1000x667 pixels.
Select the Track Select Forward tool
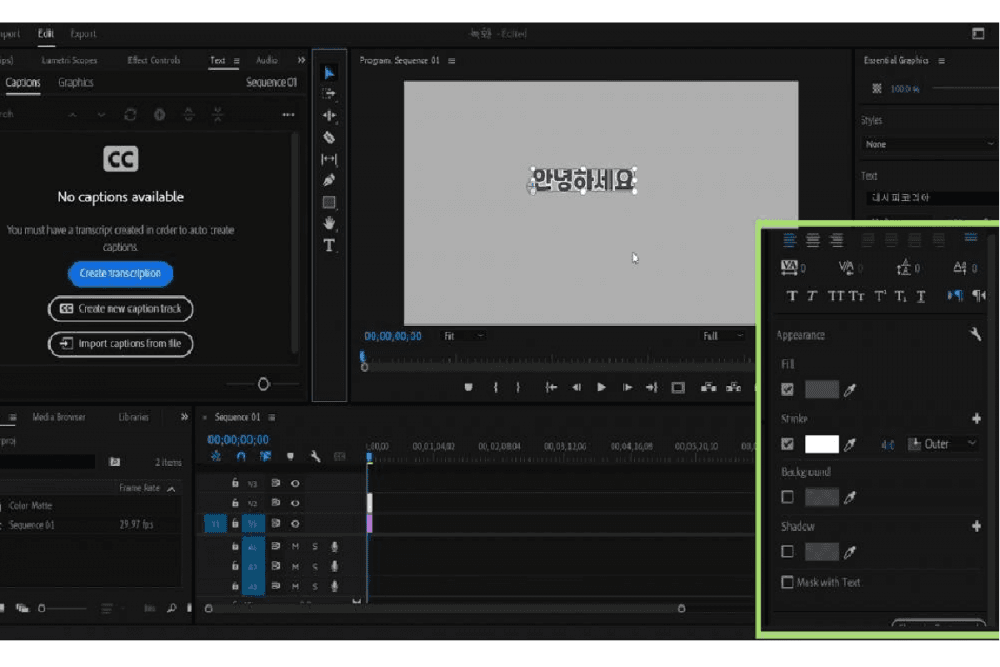click(329, 94)
